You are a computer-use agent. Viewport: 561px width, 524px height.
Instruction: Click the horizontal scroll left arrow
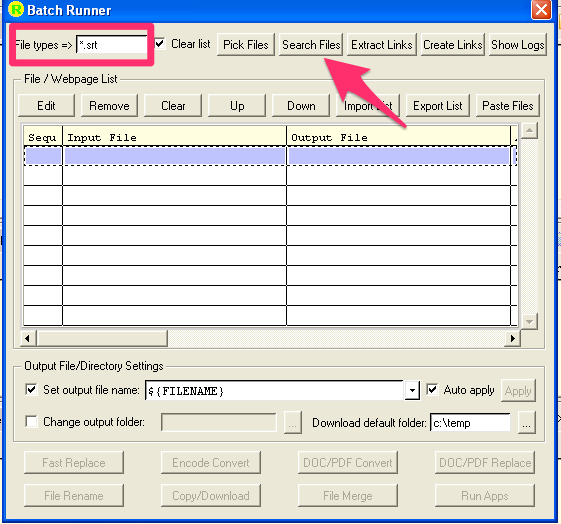coord(28,338)
